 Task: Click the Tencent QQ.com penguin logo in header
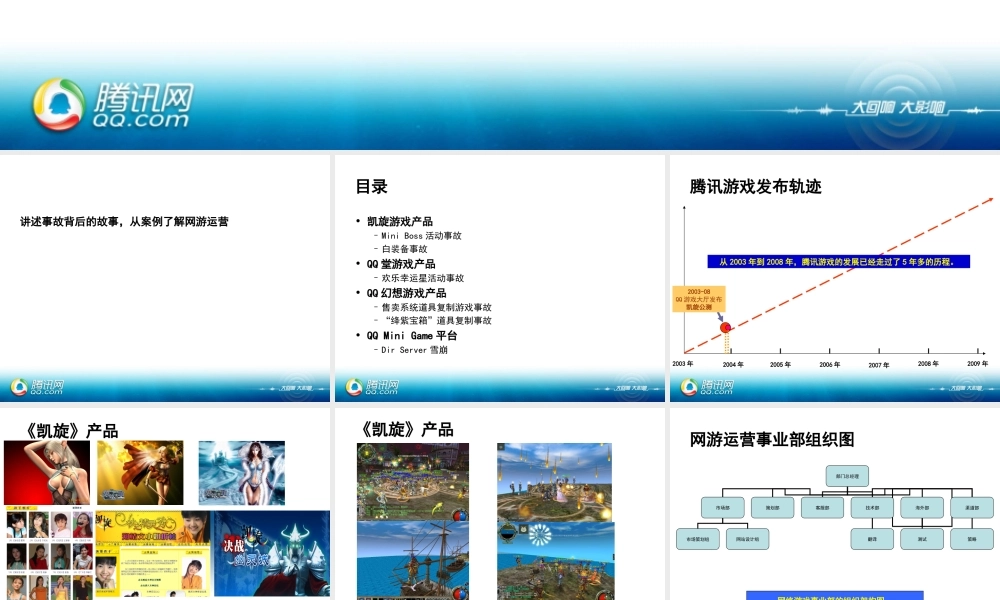coord(59,105)
